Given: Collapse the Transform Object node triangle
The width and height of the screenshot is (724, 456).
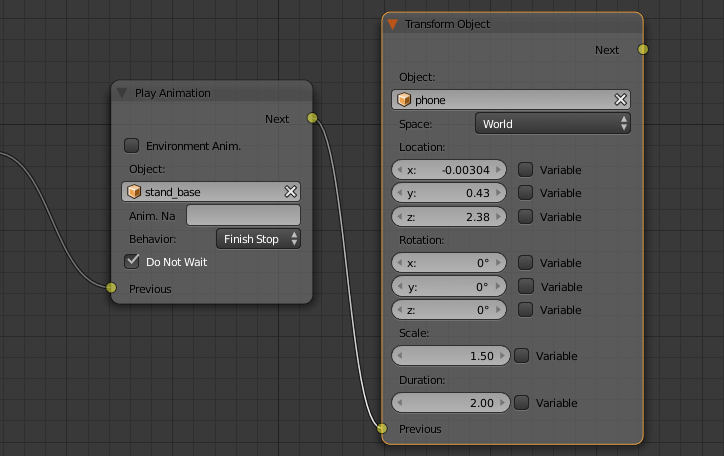Looking at the screenshot, I should tap(392, 24).
